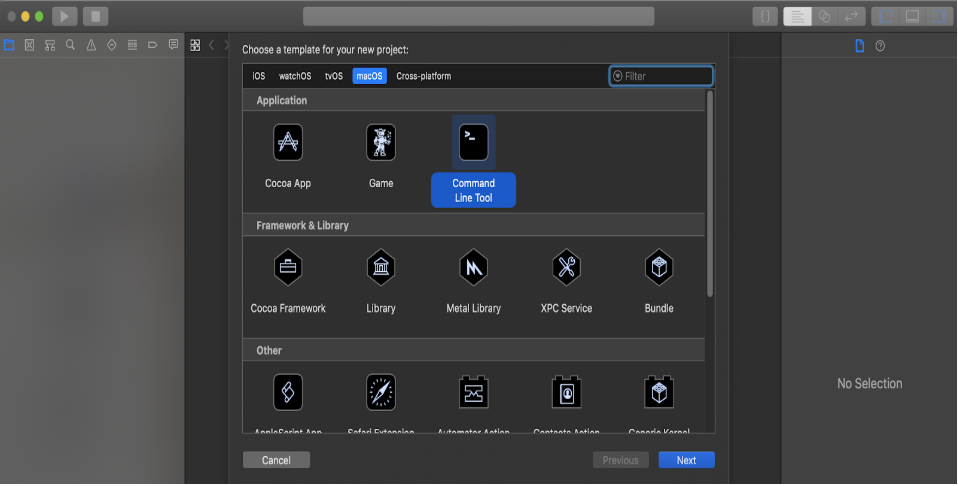958x486 pixels.
Task: Select the macOS platform tab
Action: [370, 76]
